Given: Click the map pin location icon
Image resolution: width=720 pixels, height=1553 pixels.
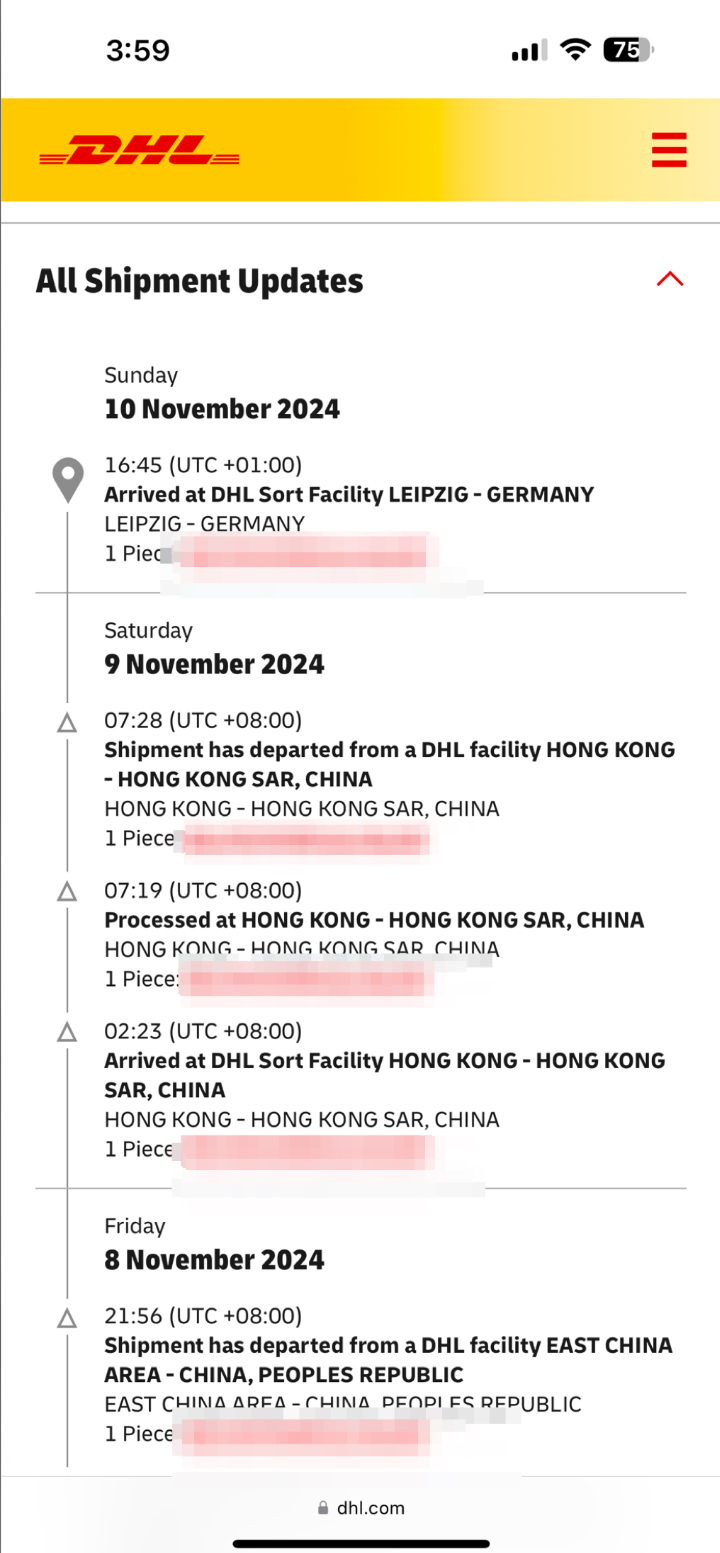Looking at the screenshot, I should pos(68,480).
